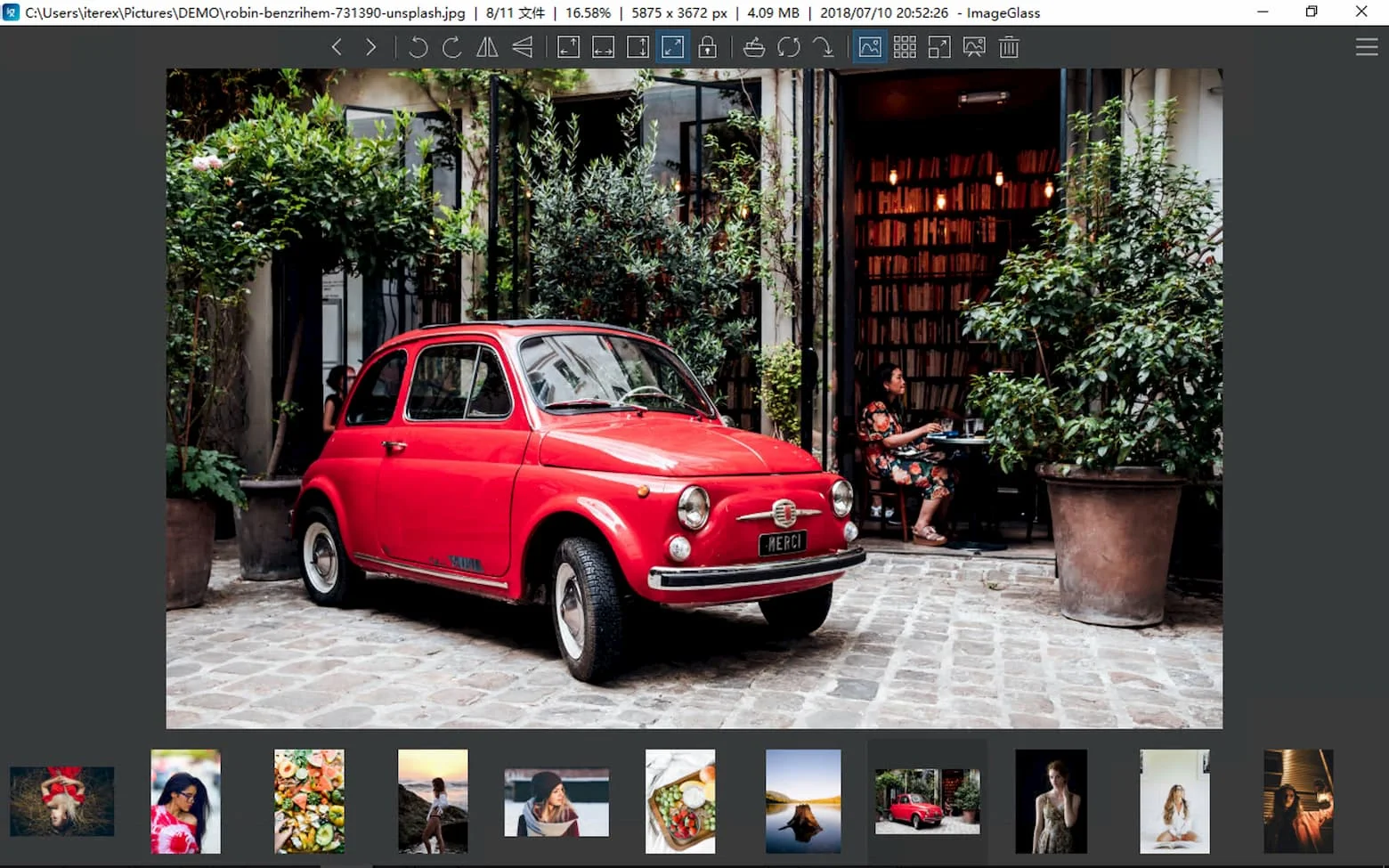Open the hamburger main menu
This screenshot has width=1389, height=868.
(x=1368, y=46)
